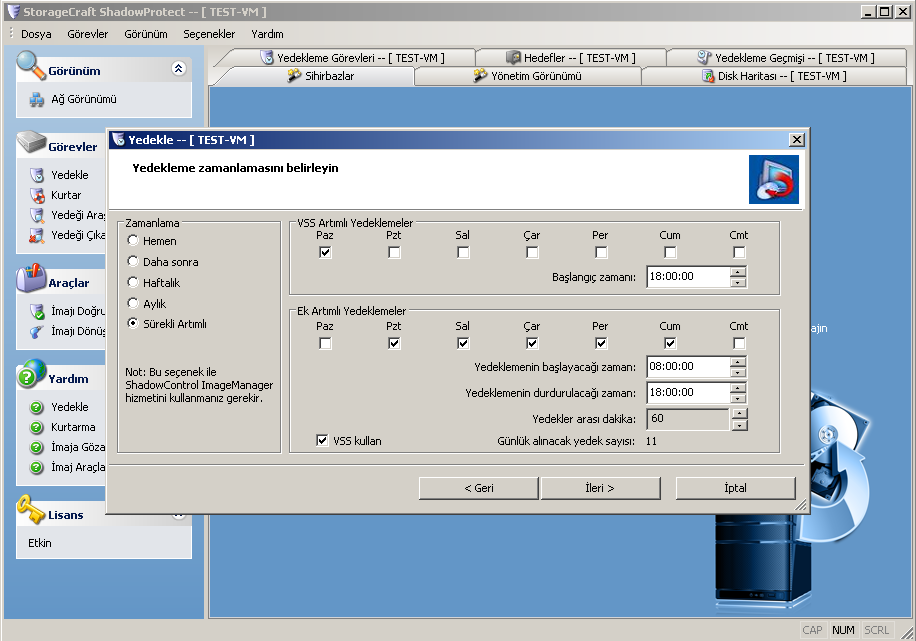The height and width of the screenshot is (641, 916).
Task: Click the Yardım globe panel icon
Action: [x=31, y=373]
